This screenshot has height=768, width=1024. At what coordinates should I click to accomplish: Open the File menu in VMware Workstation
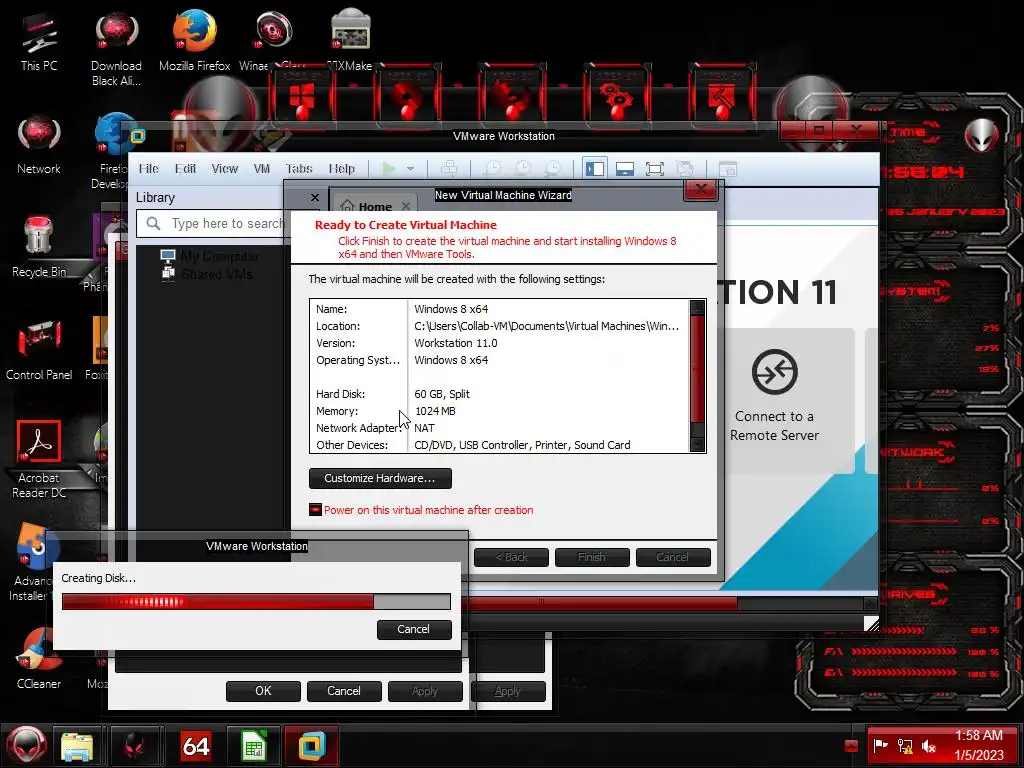(x=149, y=168)
